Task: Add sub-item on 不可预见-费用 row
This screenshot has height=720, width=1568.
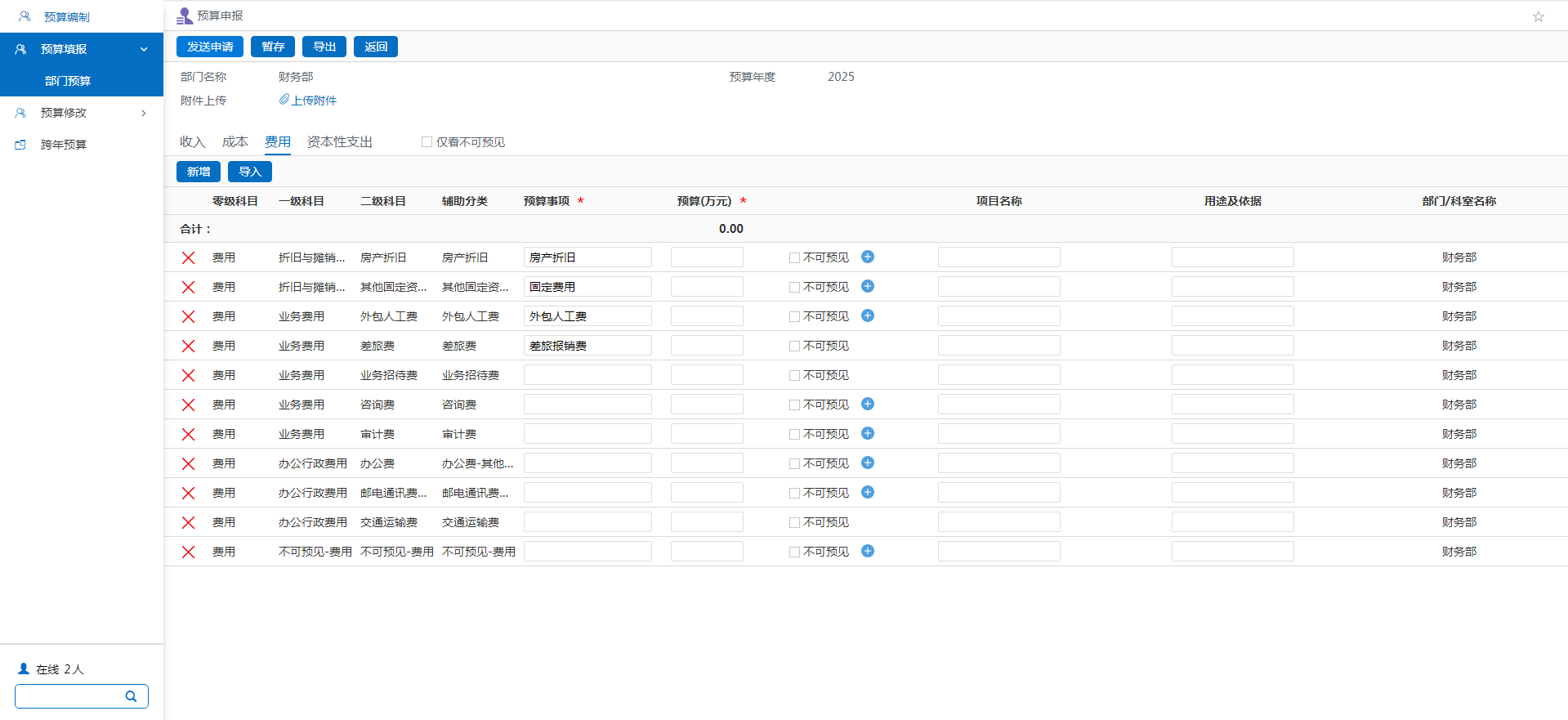Action: [868, 551]
